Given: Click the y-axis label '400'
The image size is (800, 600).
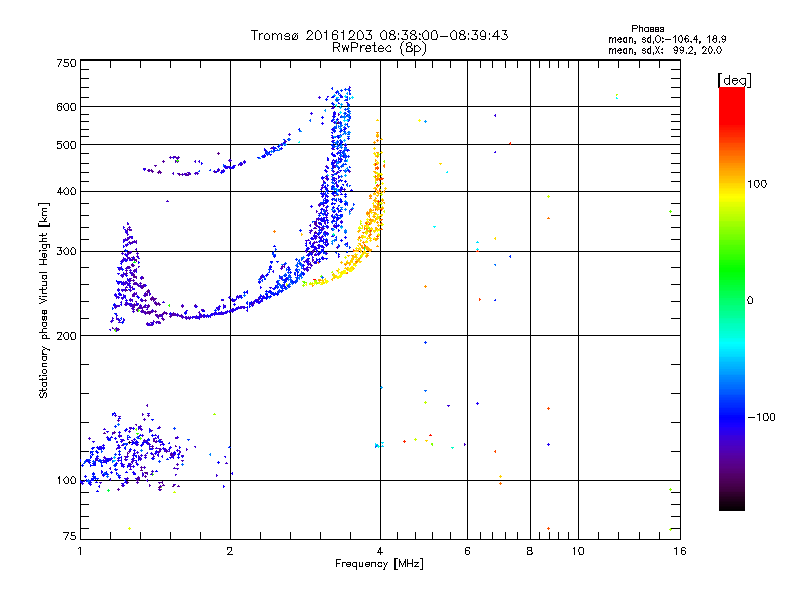Looking at the screenshot, I should [67, 192].
